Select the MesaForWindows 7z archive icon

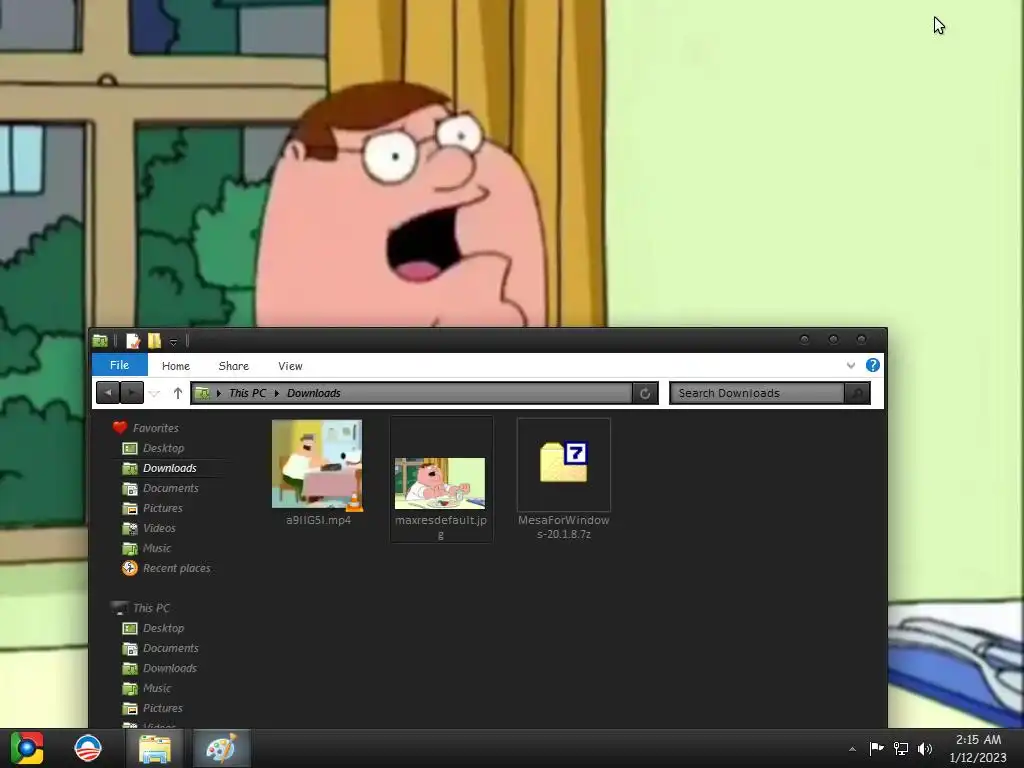click(564, 462)
